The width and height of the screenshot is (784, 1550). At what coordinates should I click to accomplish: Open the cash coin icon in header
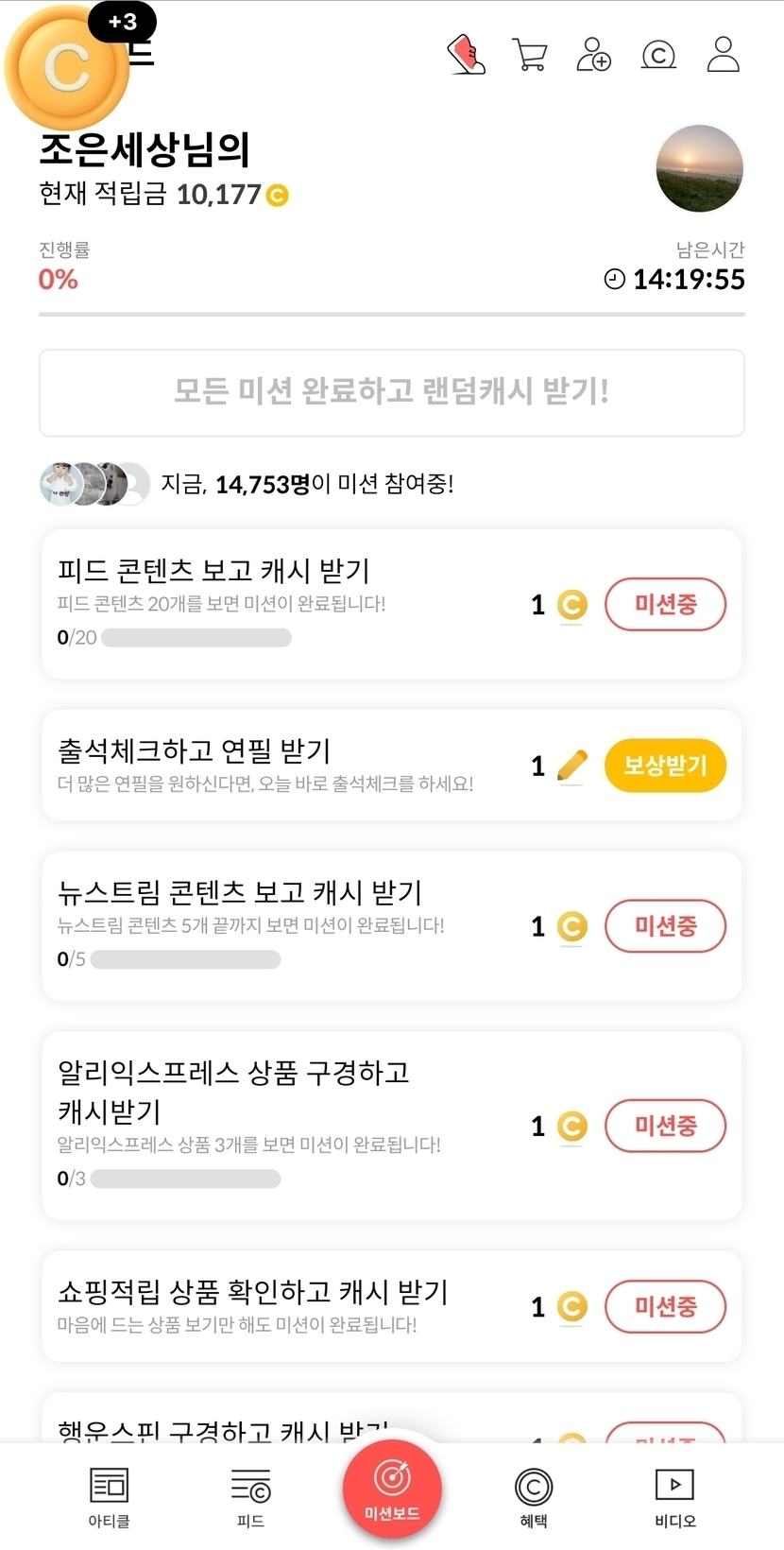tap(658, 56)
